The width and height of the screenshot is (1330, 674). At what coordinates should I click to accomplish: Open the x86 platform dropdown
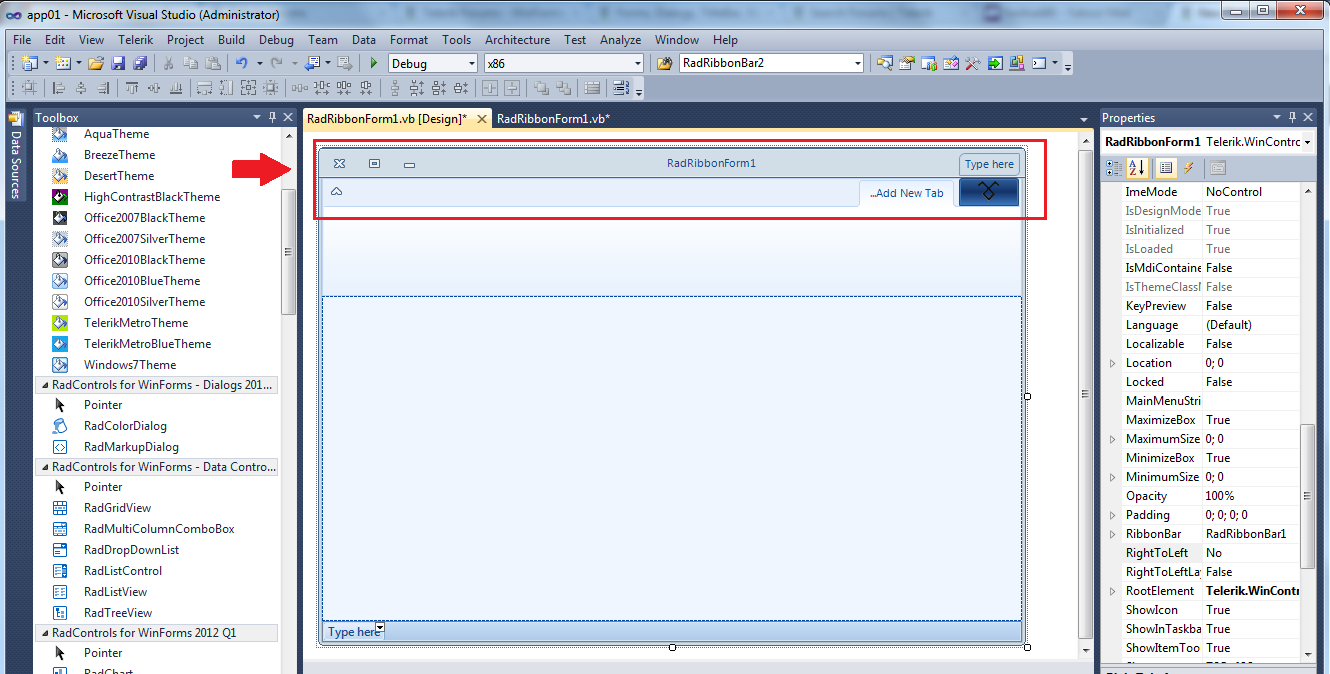(638, 63)
